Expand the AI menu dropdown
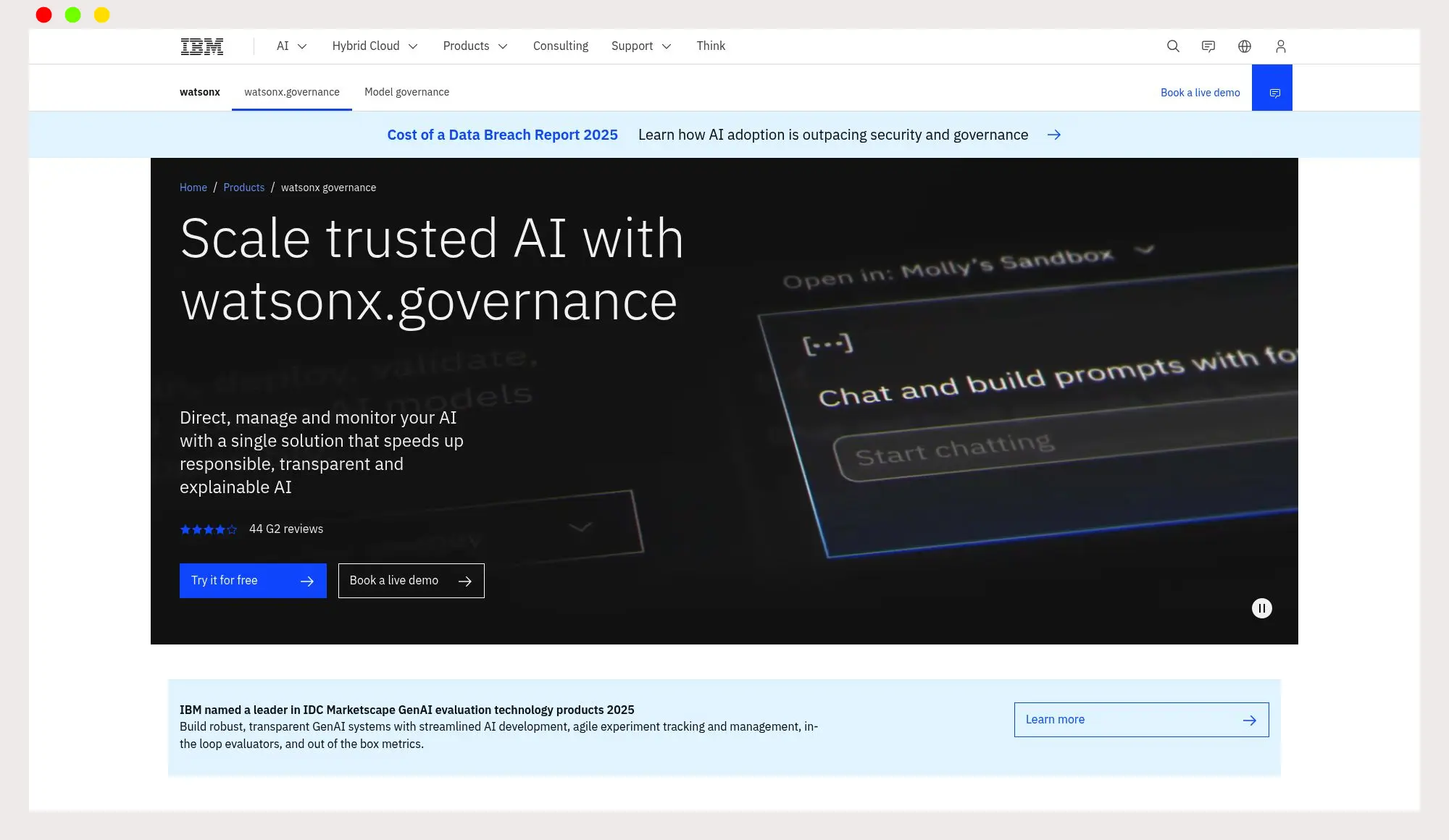 click(x=291, y=46)
